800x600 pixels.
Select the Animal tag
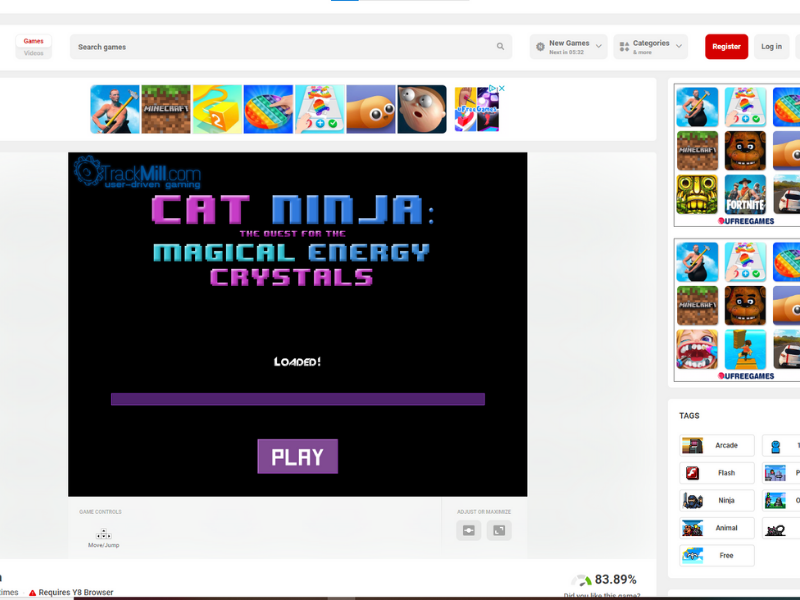coord(717,528)
